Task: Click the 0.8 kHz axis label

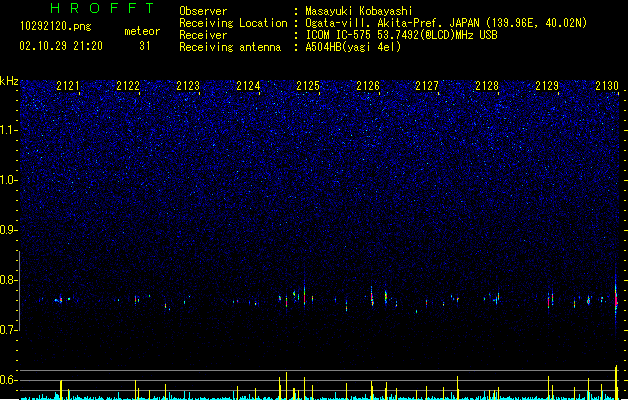Action: coord(9,280)
